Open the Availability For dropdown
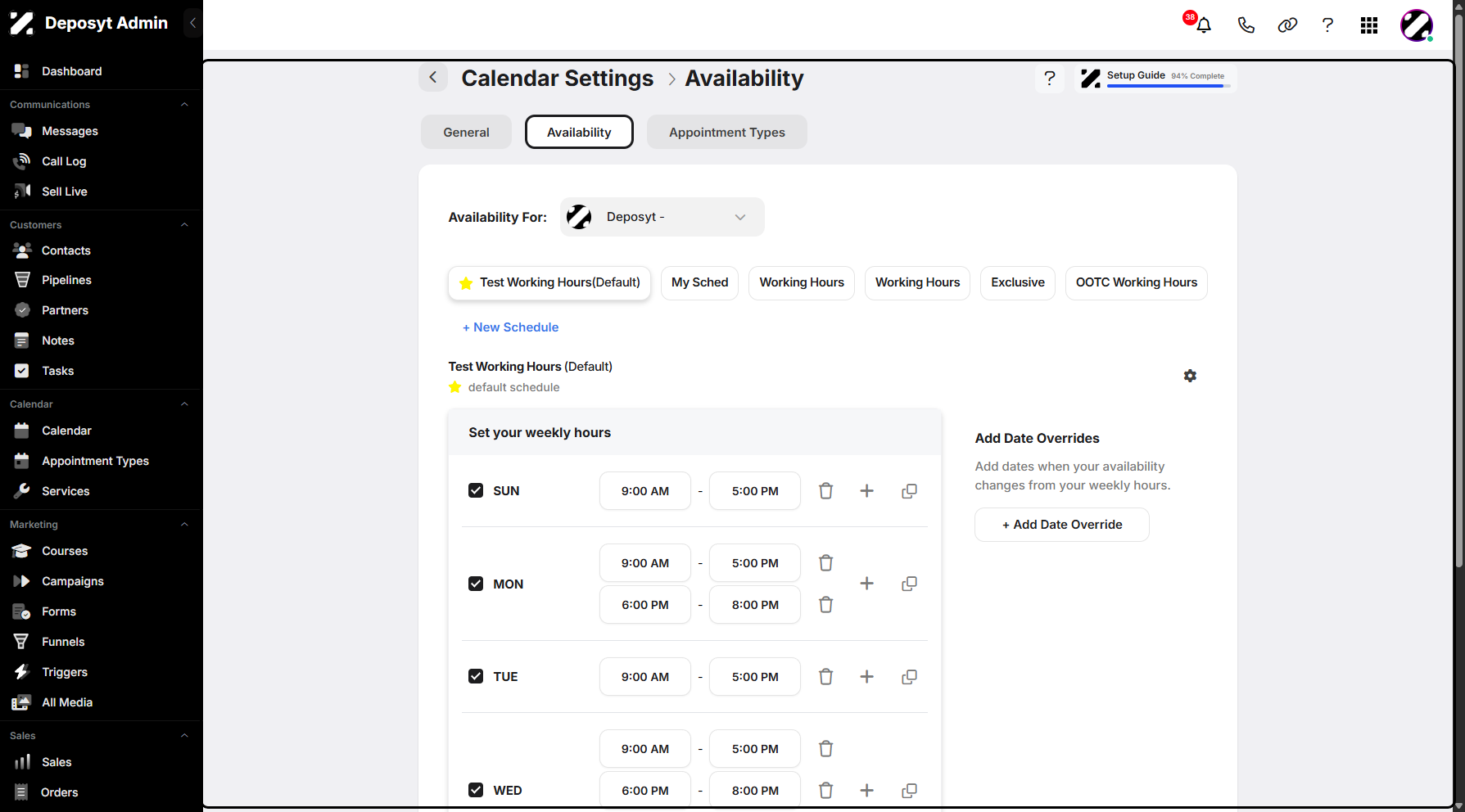 662,217
